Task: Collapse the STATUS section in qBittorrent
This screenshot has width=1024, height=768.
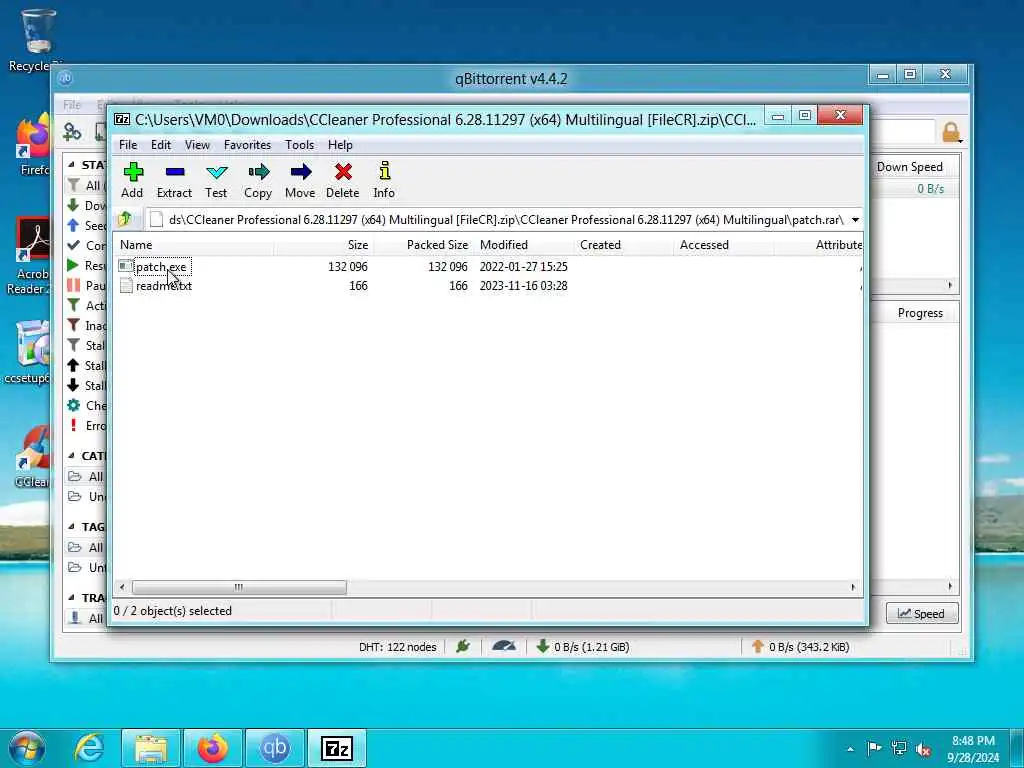Action: (71, 165)
